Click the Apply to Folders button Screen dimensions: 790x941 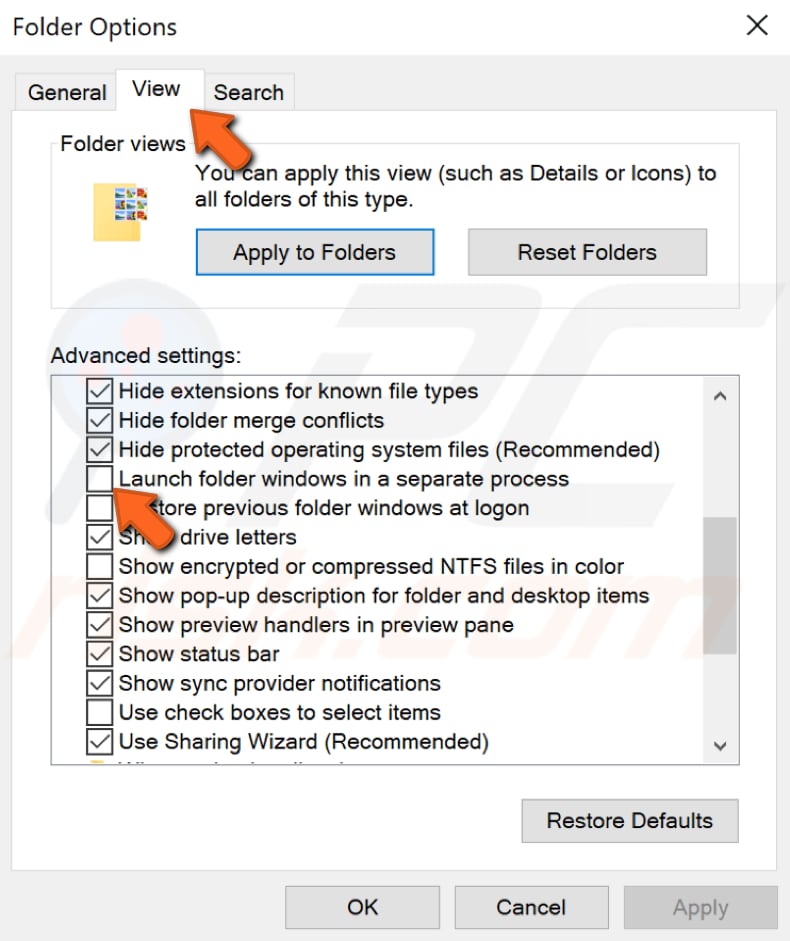click(x=314, y=252)
